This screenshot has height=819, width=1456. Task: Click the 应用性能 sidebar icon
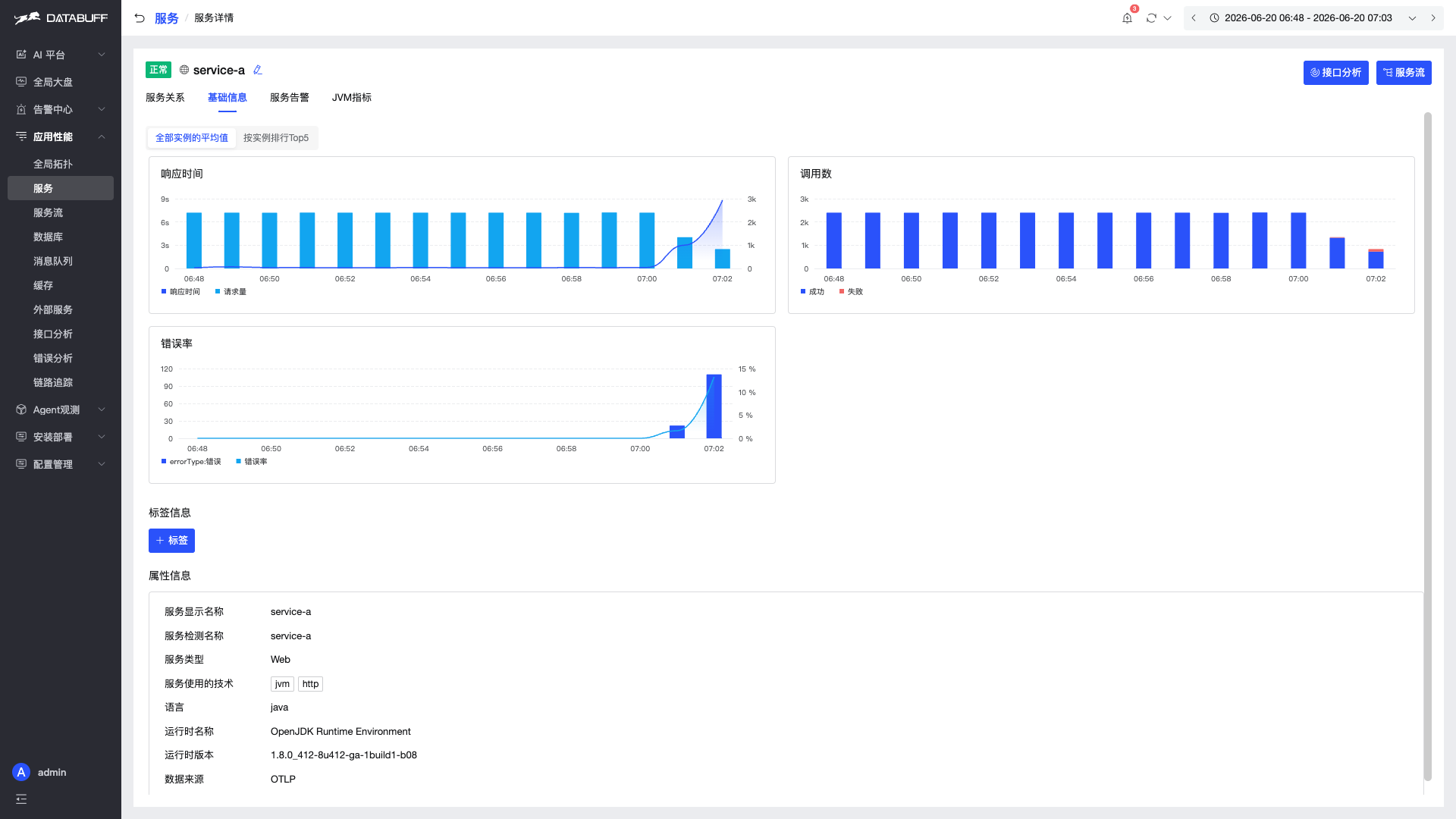point(21,136)
